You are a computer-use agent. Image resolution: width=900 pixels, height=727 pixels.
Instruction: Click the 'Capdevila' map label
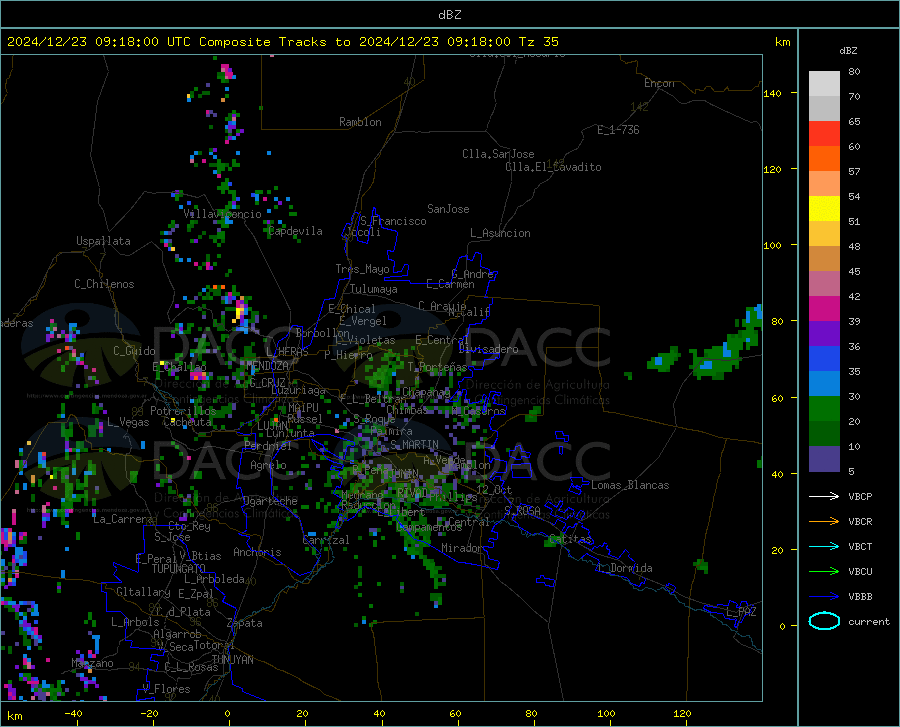click(296, 231)
